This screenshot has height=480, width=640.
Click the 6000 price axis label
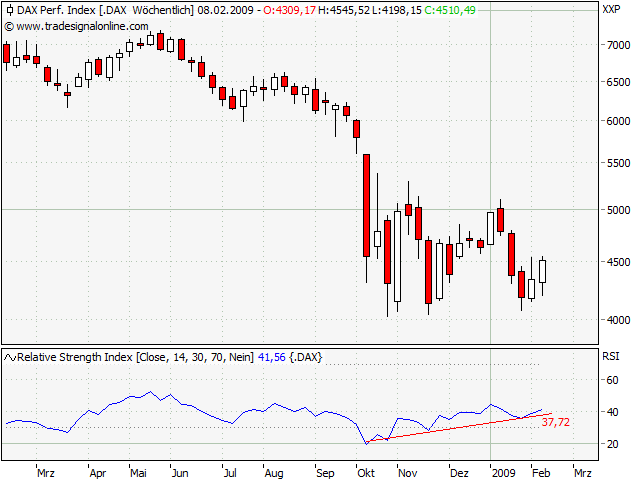coord(618,121)
